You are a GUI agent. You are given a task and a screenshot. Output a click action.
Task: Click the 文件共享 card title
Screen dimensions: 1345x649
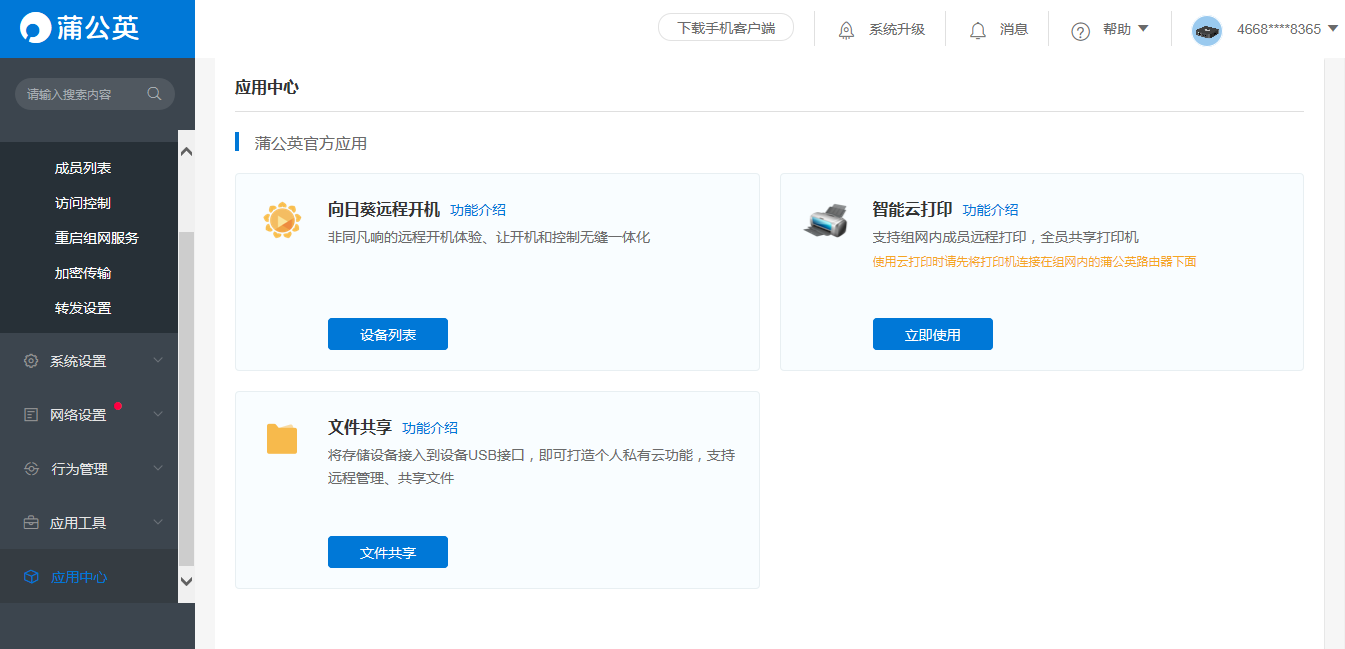(360, 427)
